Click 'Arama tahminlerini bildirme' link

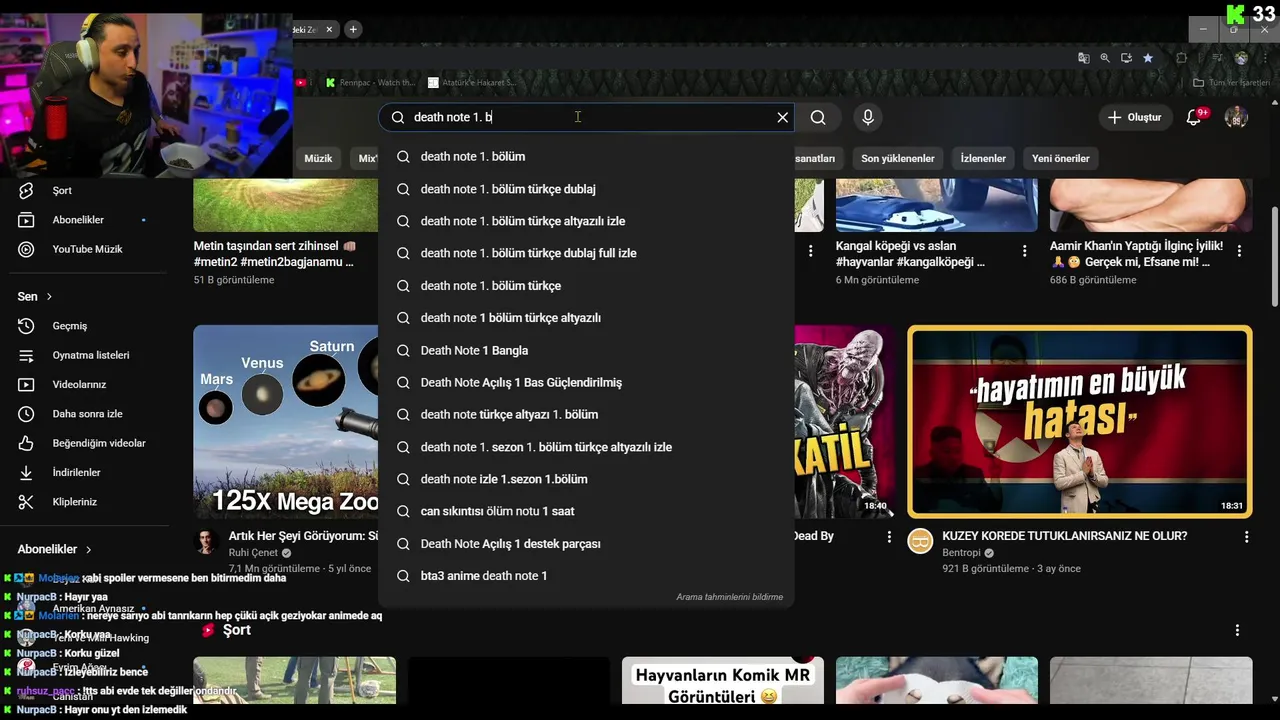[729, 597]
